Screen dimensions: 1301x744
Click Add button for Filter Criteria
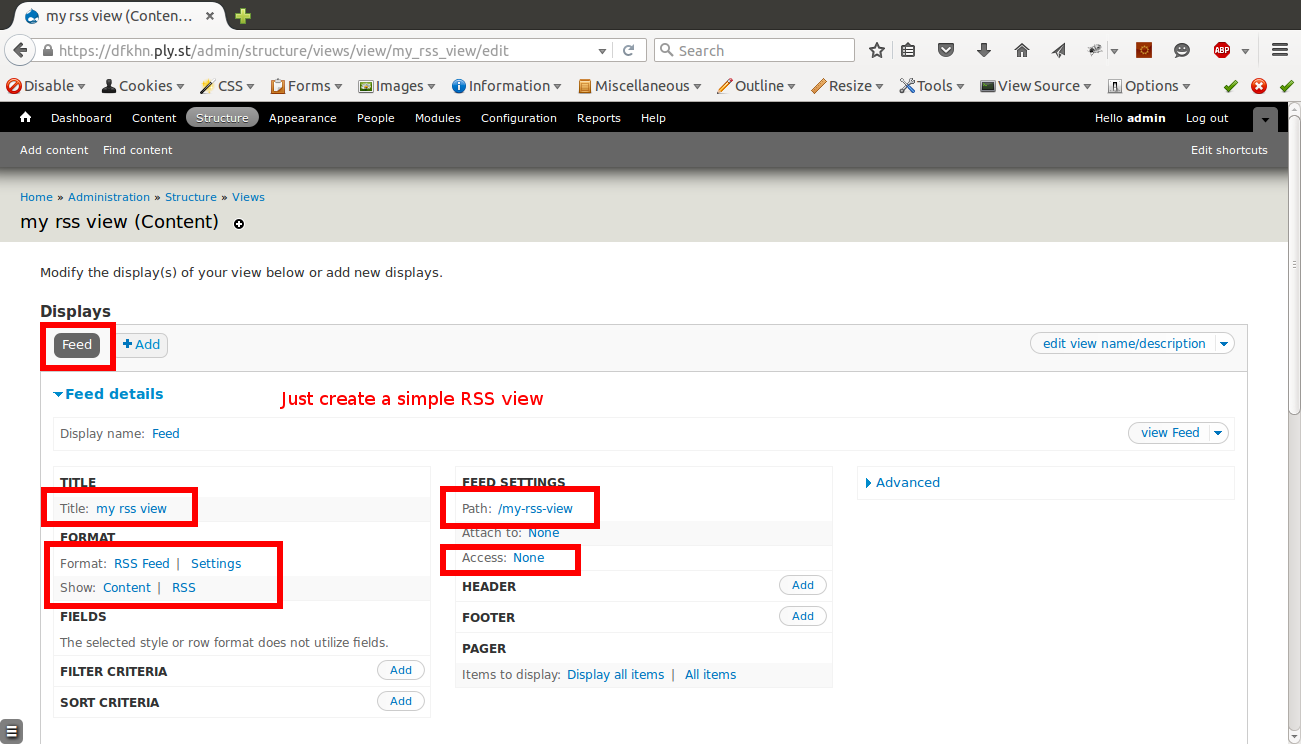(401, 670)
